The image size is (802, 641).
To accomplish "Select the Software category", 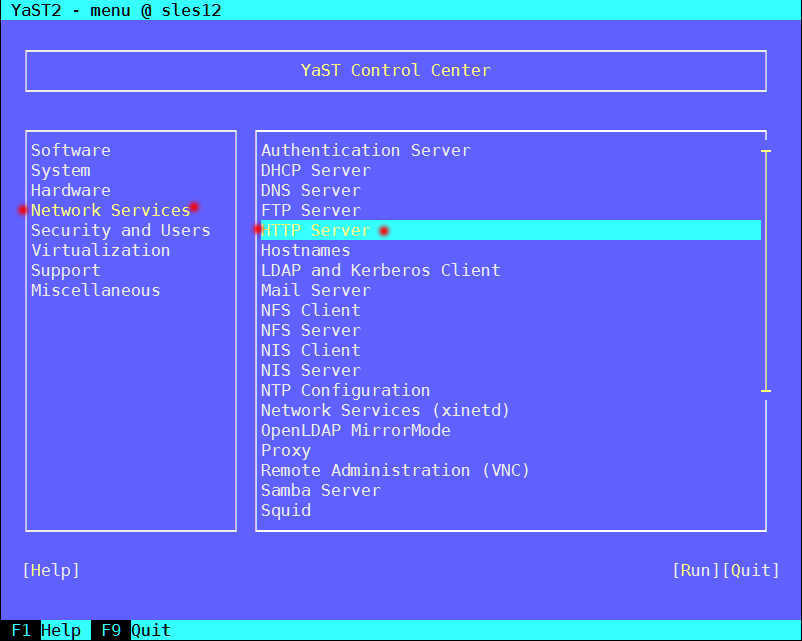I will (x=71, y=150).
